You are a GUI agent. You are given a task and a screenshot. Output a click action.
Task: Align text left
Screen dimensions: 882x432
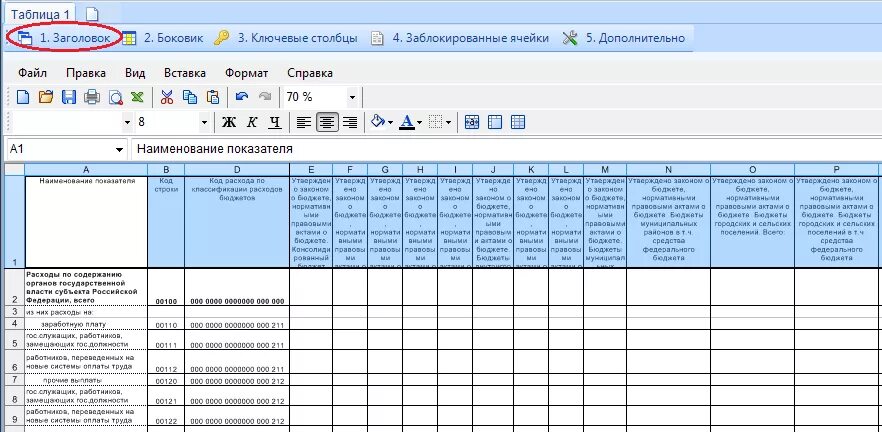[x=304, y=122]
